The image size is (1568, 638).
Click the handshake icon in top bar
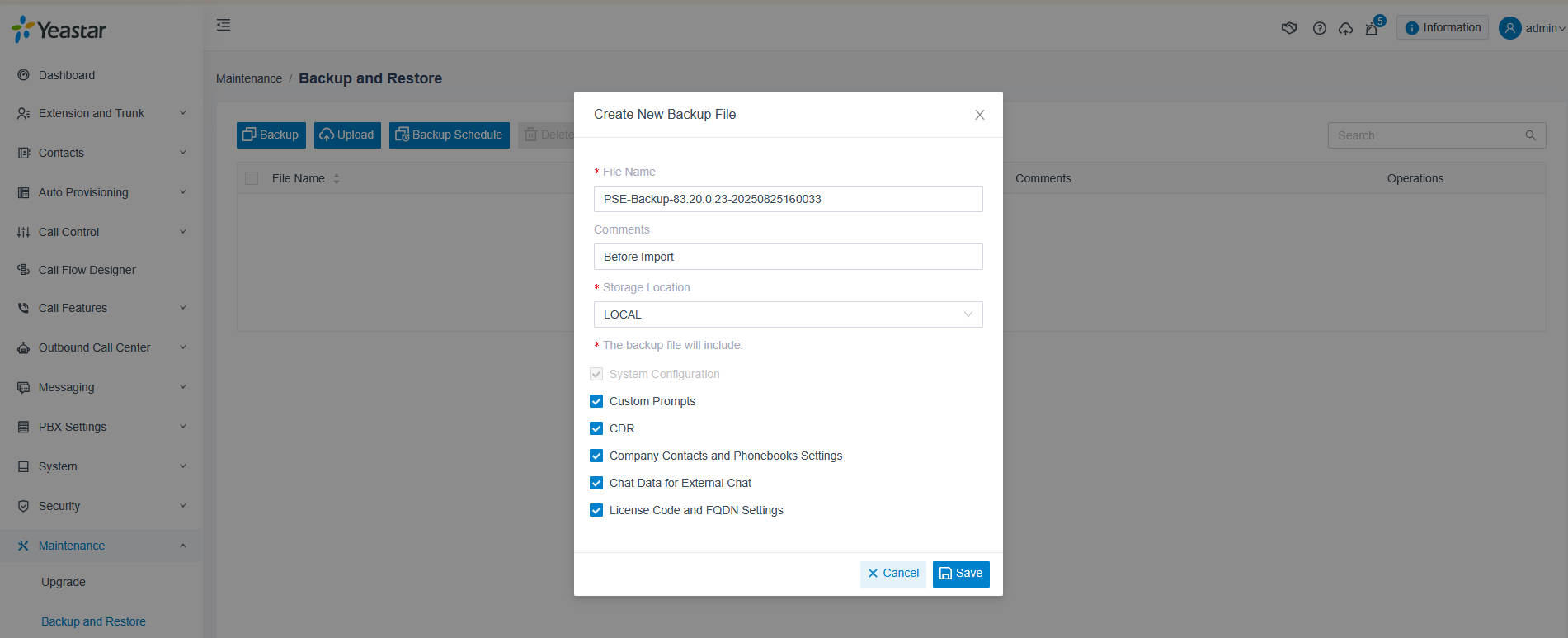click(1289, 28)
